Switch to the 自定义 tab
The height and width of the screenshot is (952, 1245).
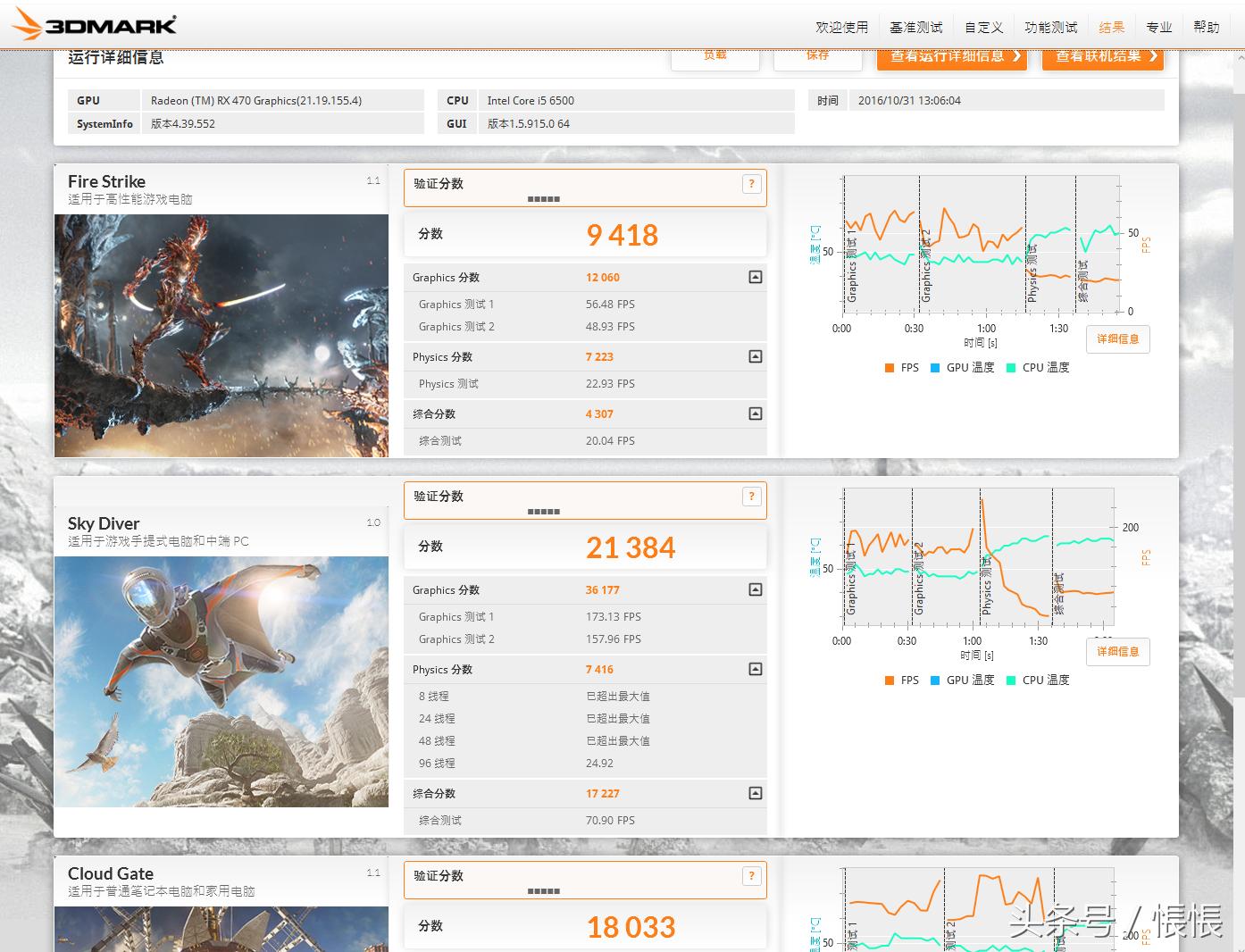tap(983, 28)
